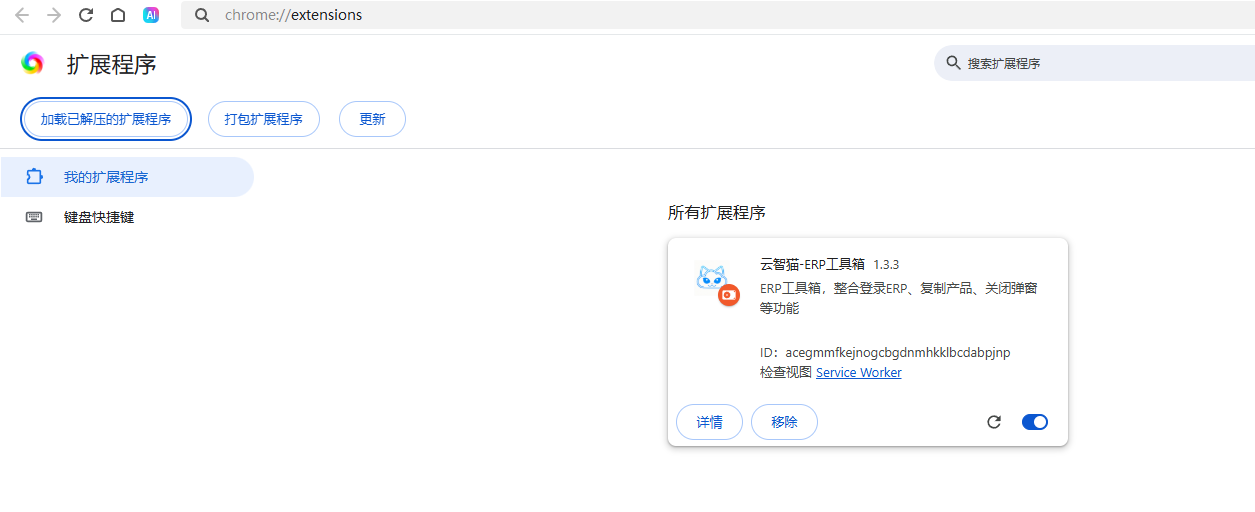Click the 更新 button
The image size is (1255, 512).
[372, 119]
